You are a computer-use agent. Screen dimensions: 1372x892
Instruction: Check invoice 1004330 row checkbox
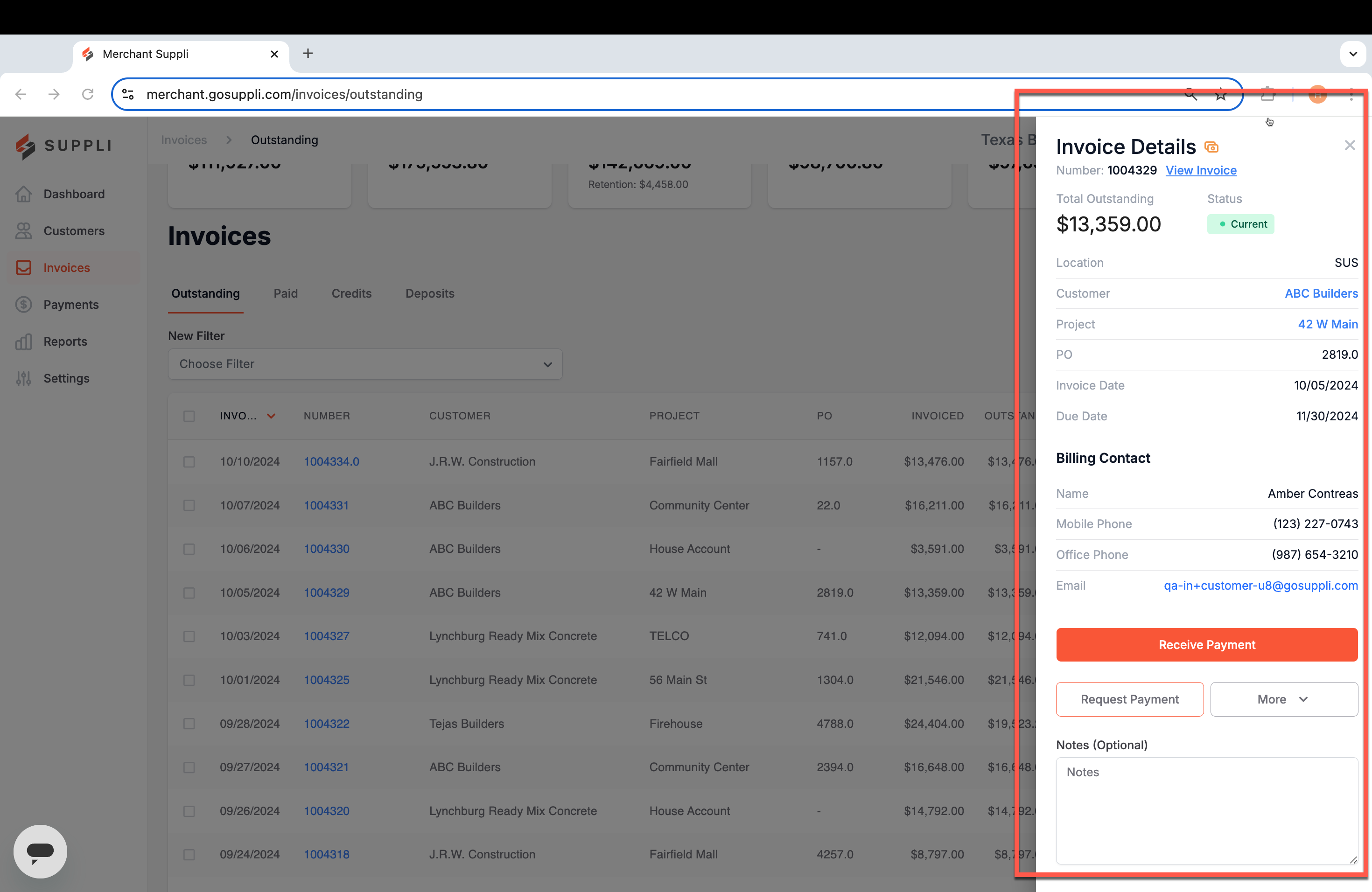coord(189,549)
